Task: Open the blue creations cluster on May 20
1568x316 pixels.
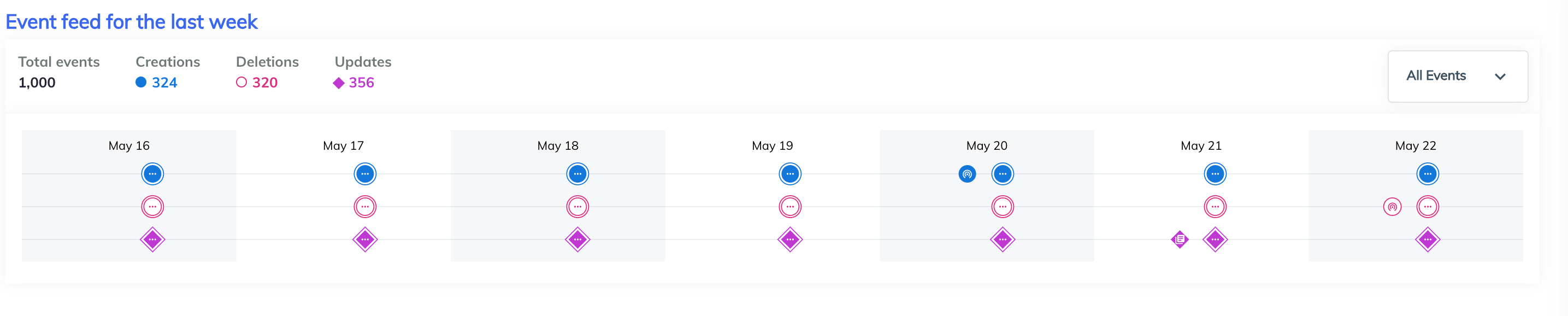Action: pos(1003,173)
